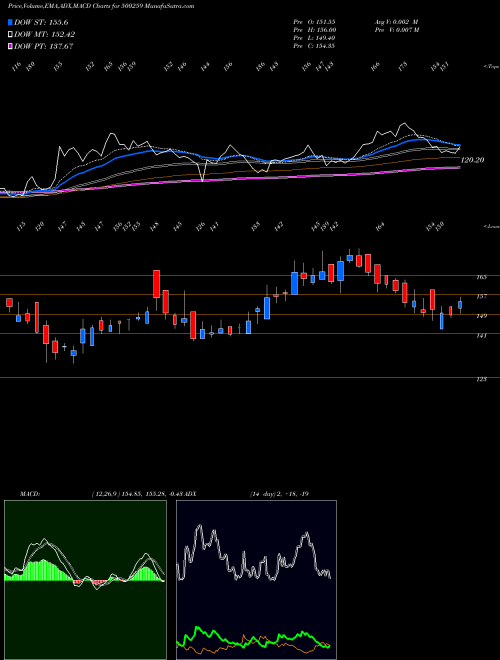This screenshot has width=500, height=660.
Task: Click inside the dark blue ADX panel
Action: pos(256,580)
